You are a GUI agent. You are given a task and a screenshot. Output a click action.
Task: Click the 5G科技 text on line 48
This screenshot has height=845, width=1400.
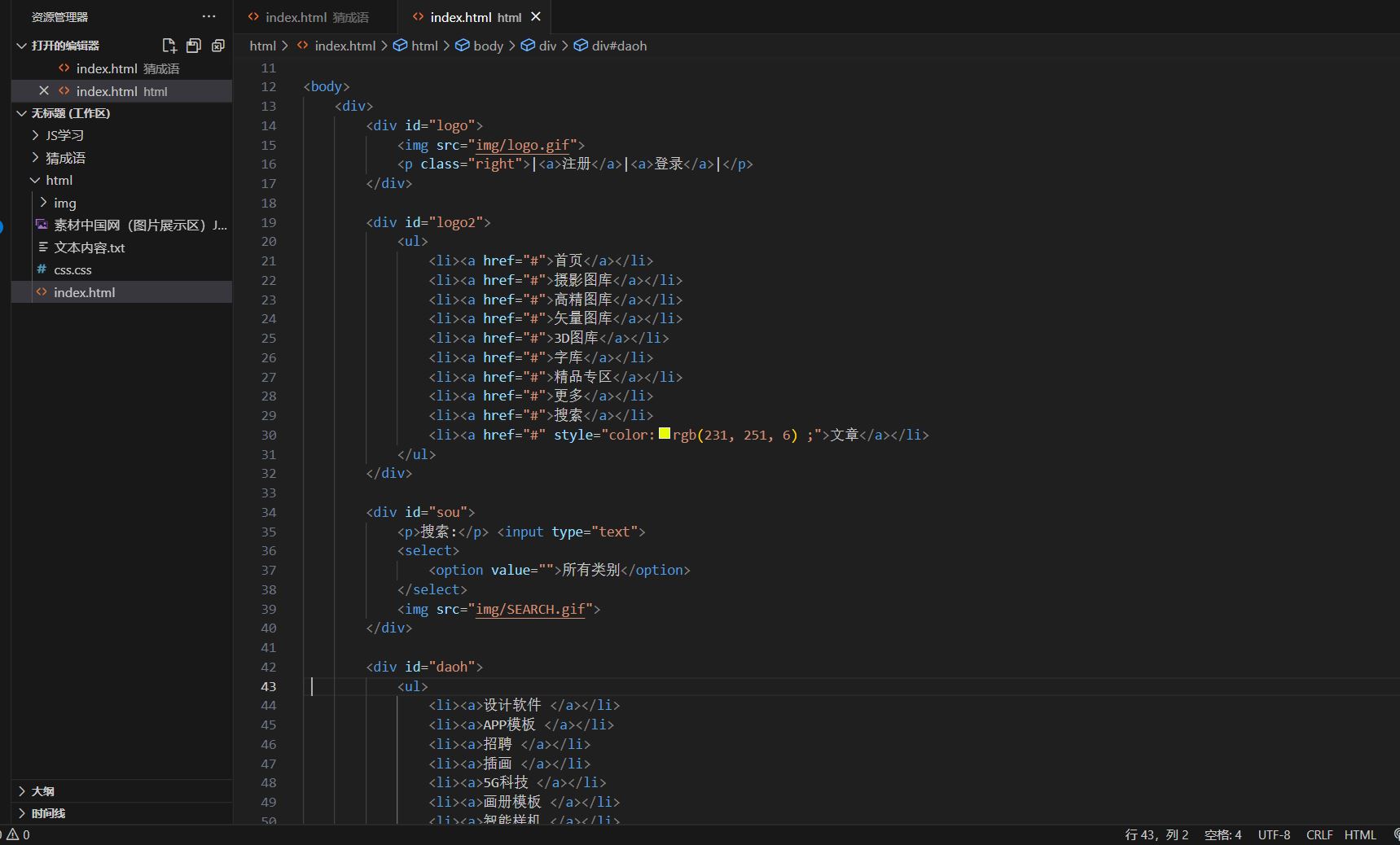(506, 782)
